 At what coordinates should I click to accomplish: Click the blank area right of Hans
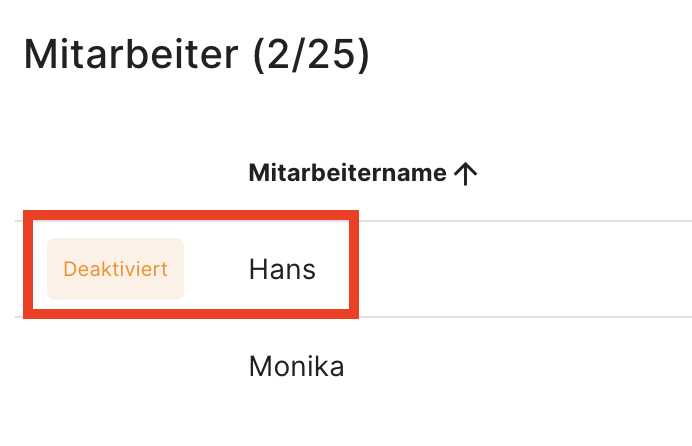coord(520,269)
